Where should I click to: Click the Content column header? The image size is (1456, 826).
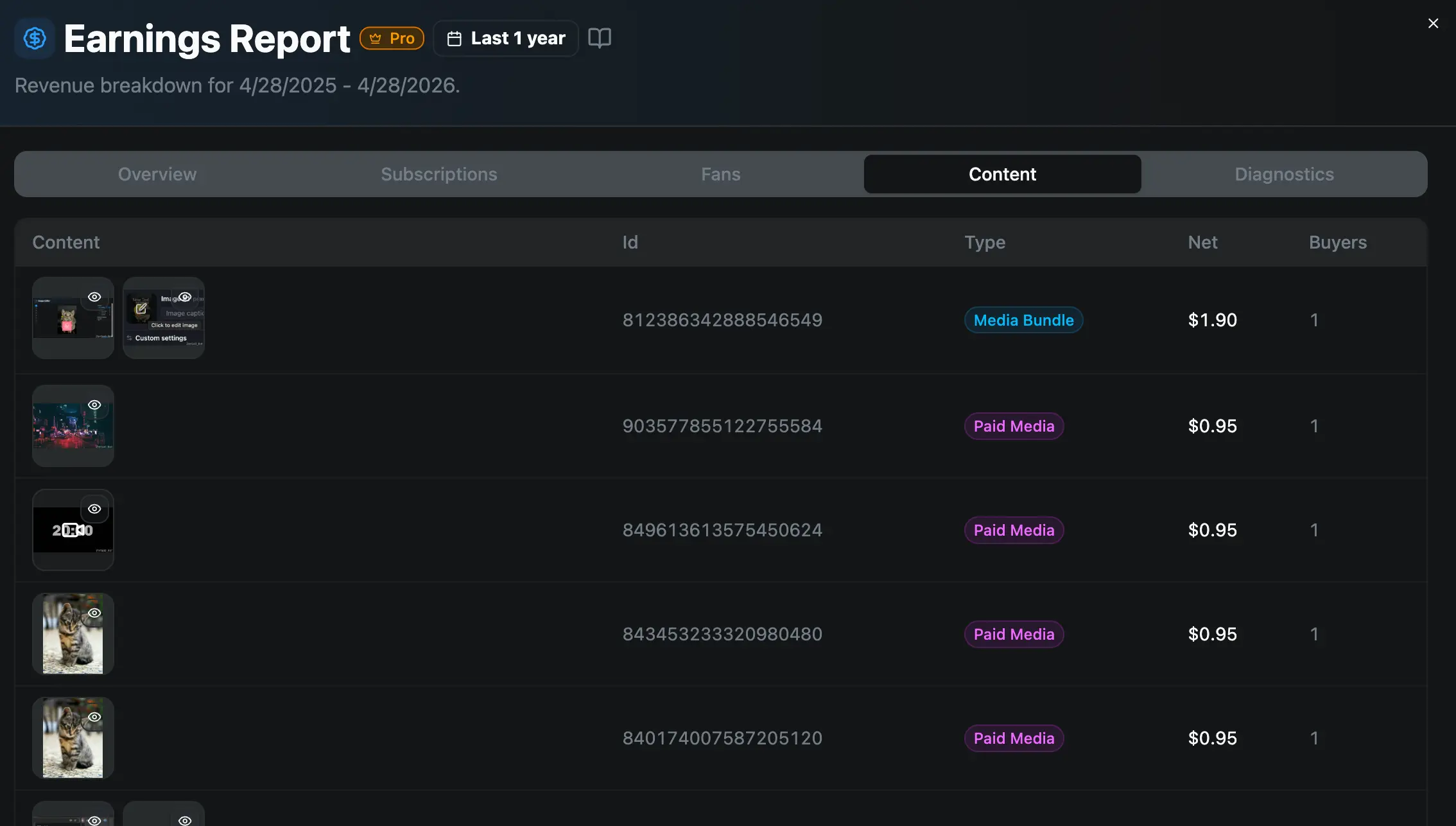point(66,242)
